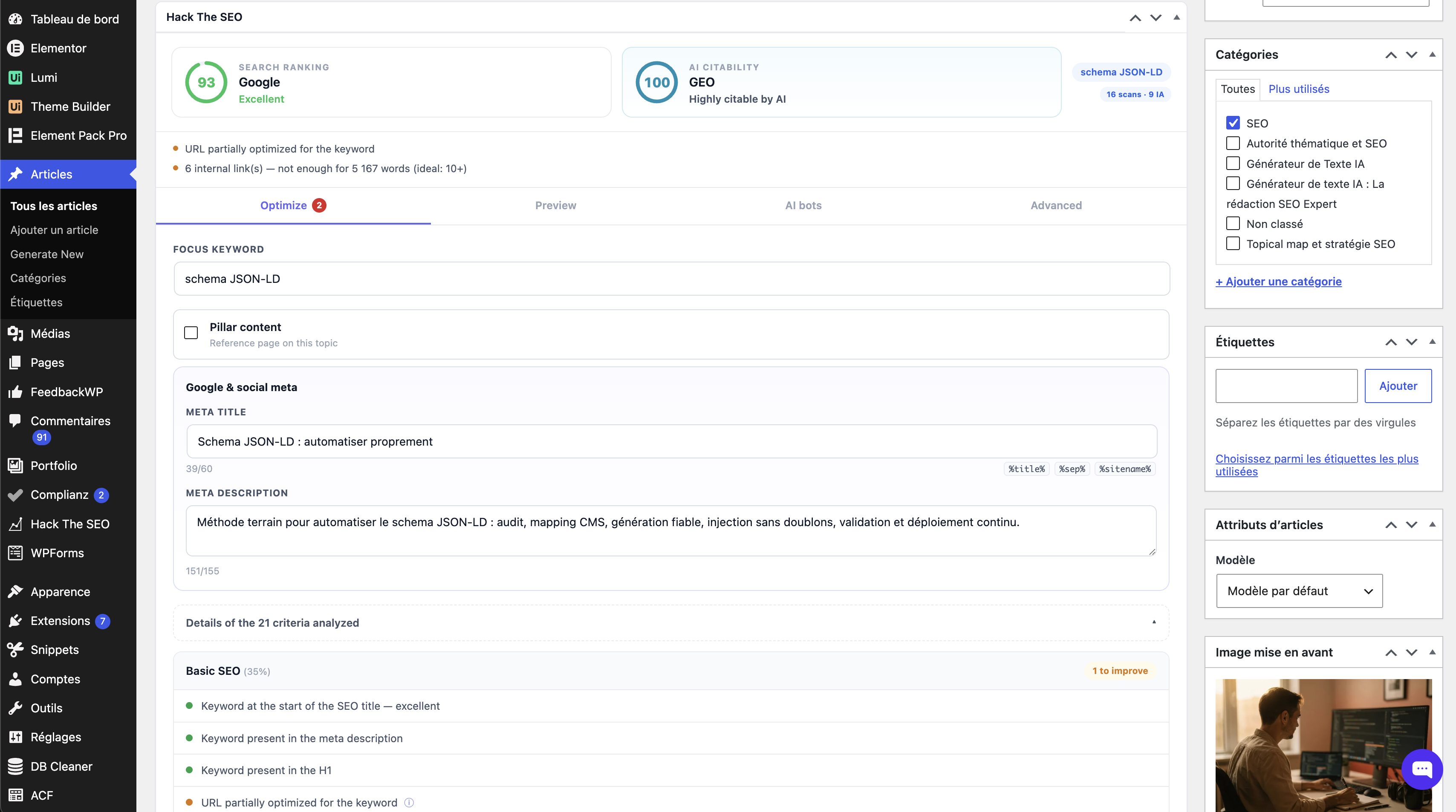This screenshot has height=812, width=1456.
Task: Click the Complianz checkmark icon
Action: coord(15,495)
